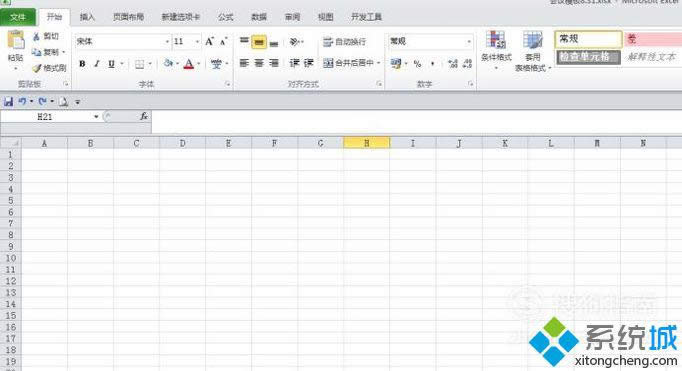This screenshot has height=371, width=682.
Task: Click the accounting number format icon
Action: point(395,64)
